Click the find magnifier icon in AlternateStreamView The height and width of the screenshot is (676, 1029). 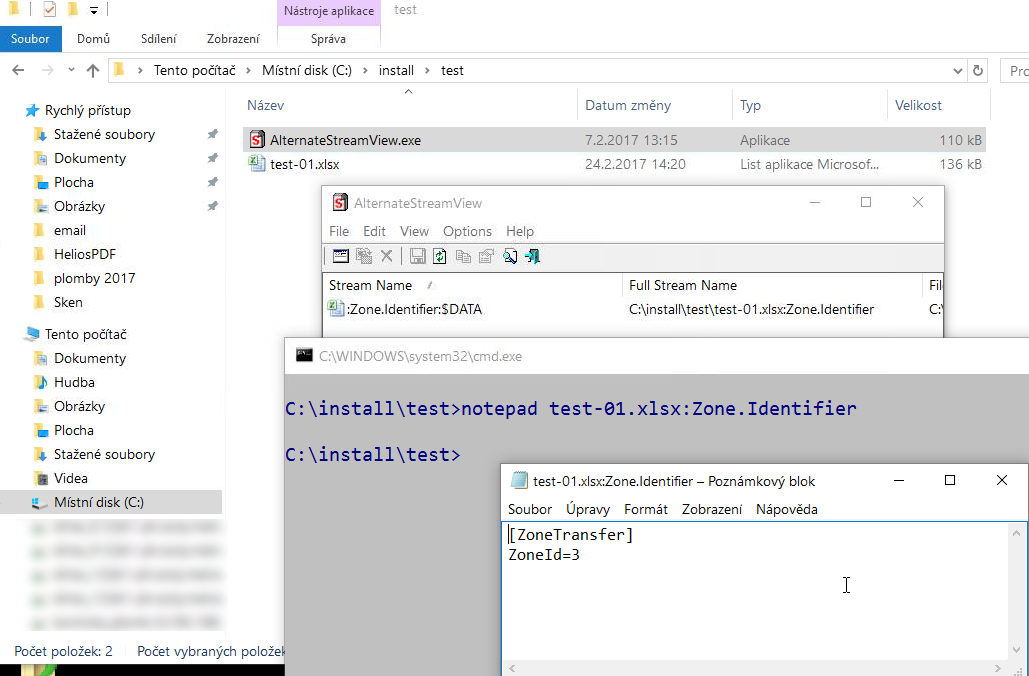pyautogui.click(x=510, y=256)
